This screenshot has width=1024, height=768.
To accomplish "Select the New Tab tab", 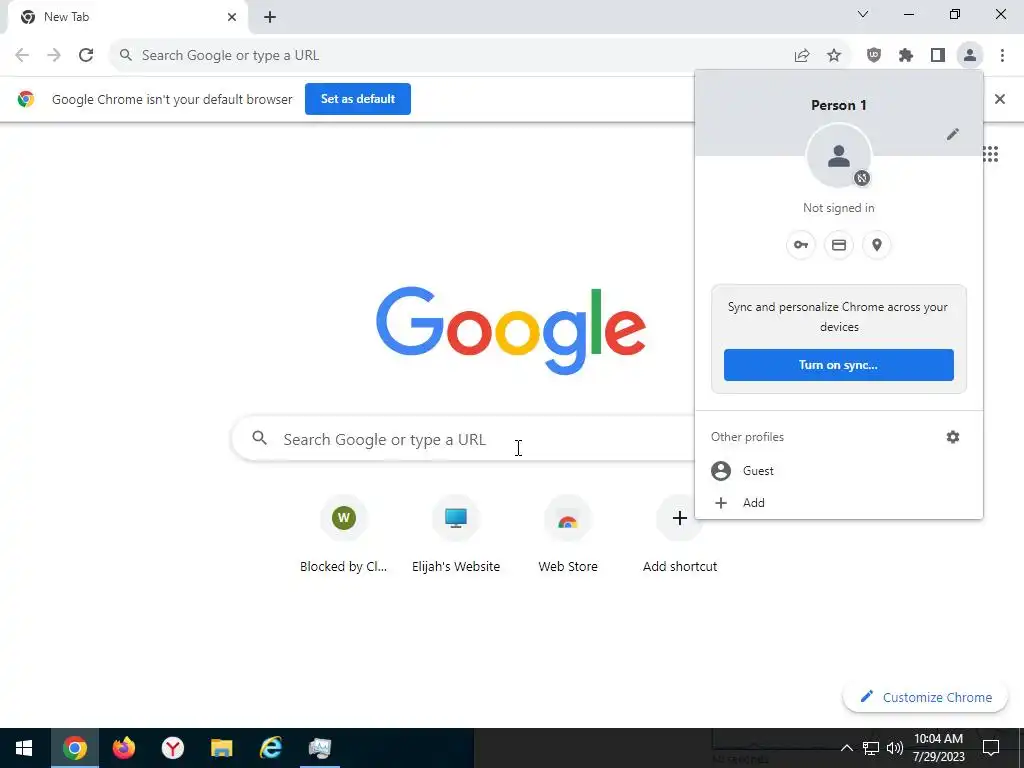I will (x=127, y=17).
